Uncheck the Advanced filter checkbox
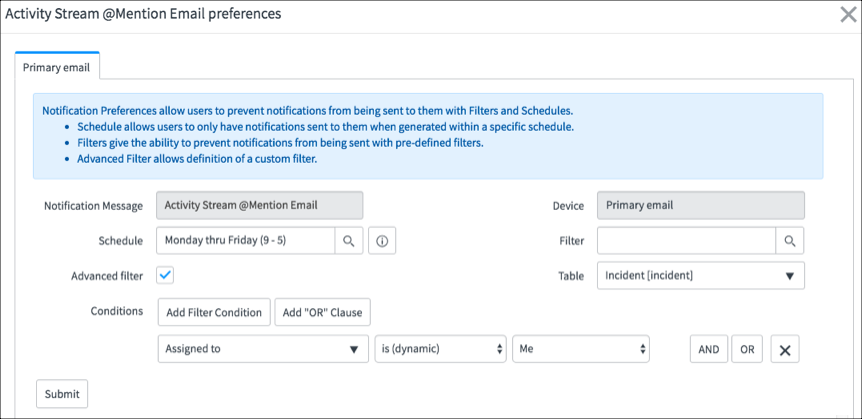The image size is (862, 419). point(165,275)
